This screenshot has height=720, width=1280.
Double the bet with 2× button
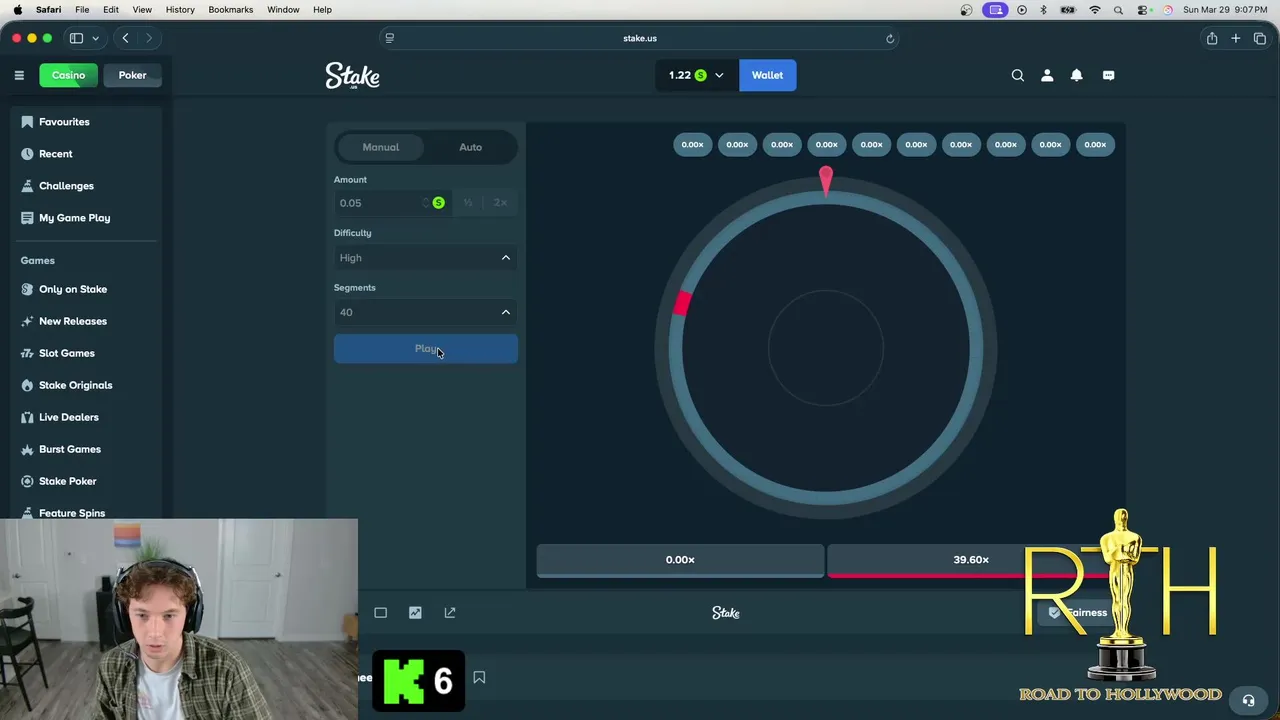[x=500, y=203]
